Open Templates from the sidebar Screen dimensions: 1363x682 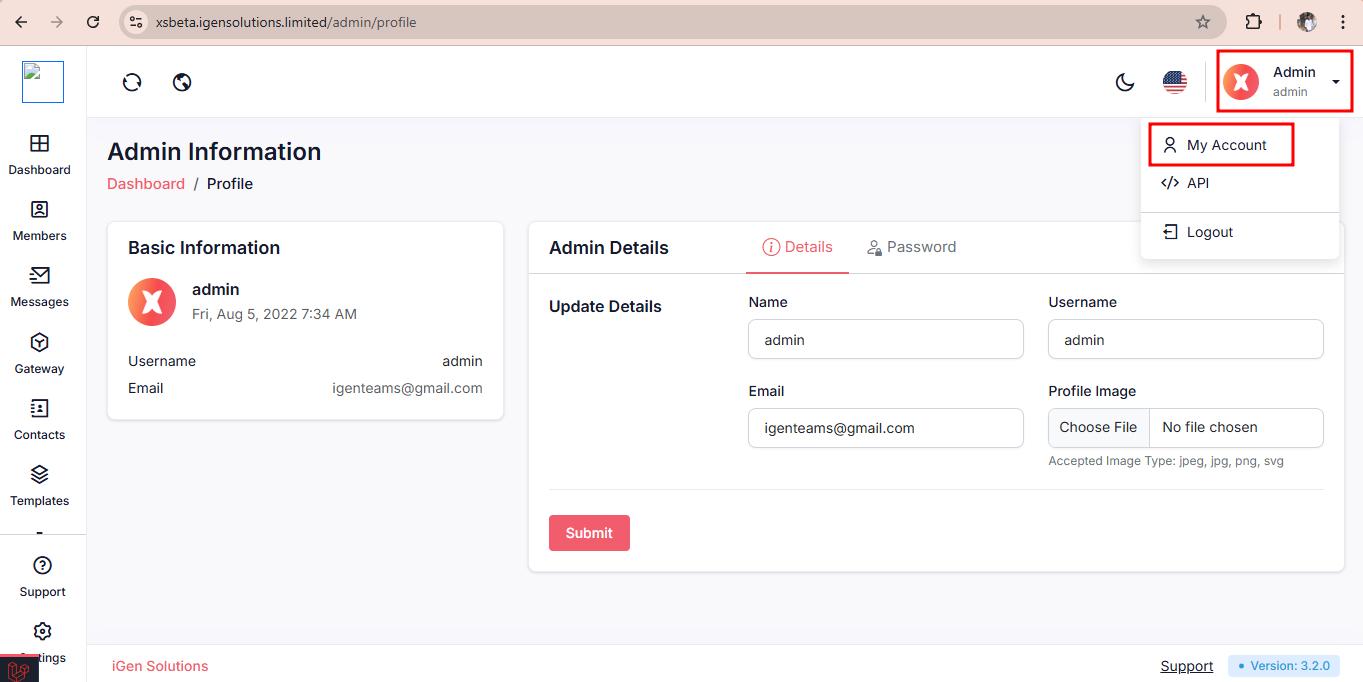(x=40, y=485)
